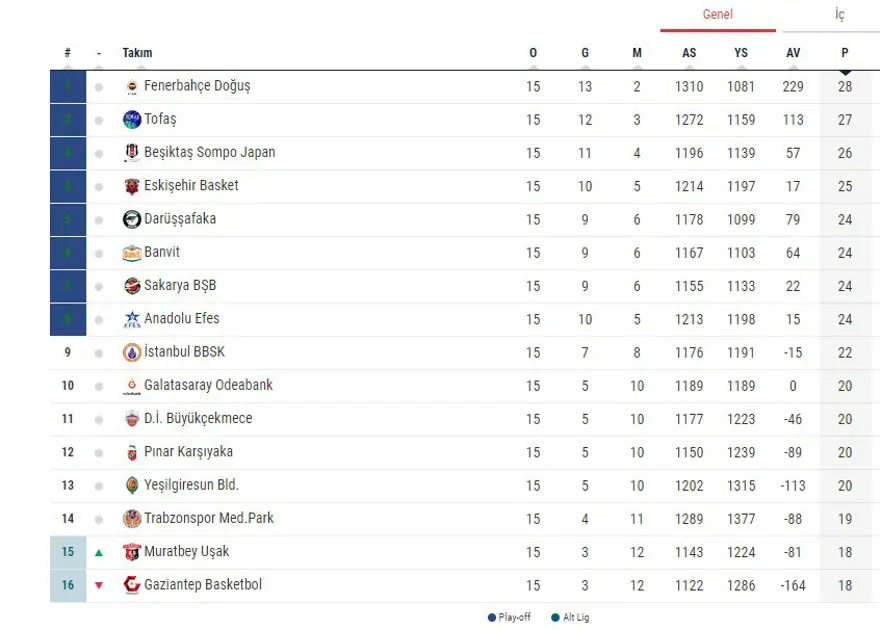Switch to the Genel tab
Viewport: 880px width, 630px height.
pyautogui.click(x=717, y=15)
